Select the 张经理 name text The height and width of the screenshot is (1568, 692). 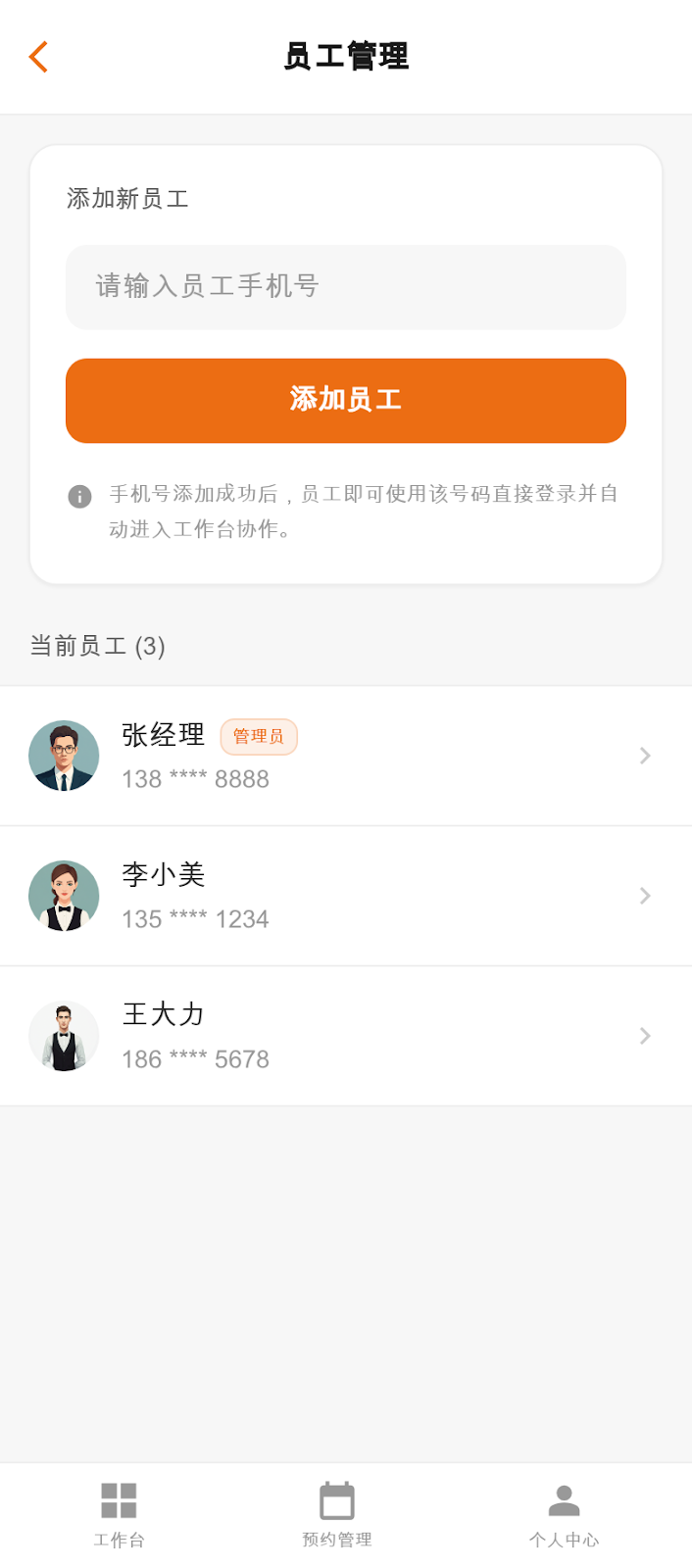[x=164, y=735]
